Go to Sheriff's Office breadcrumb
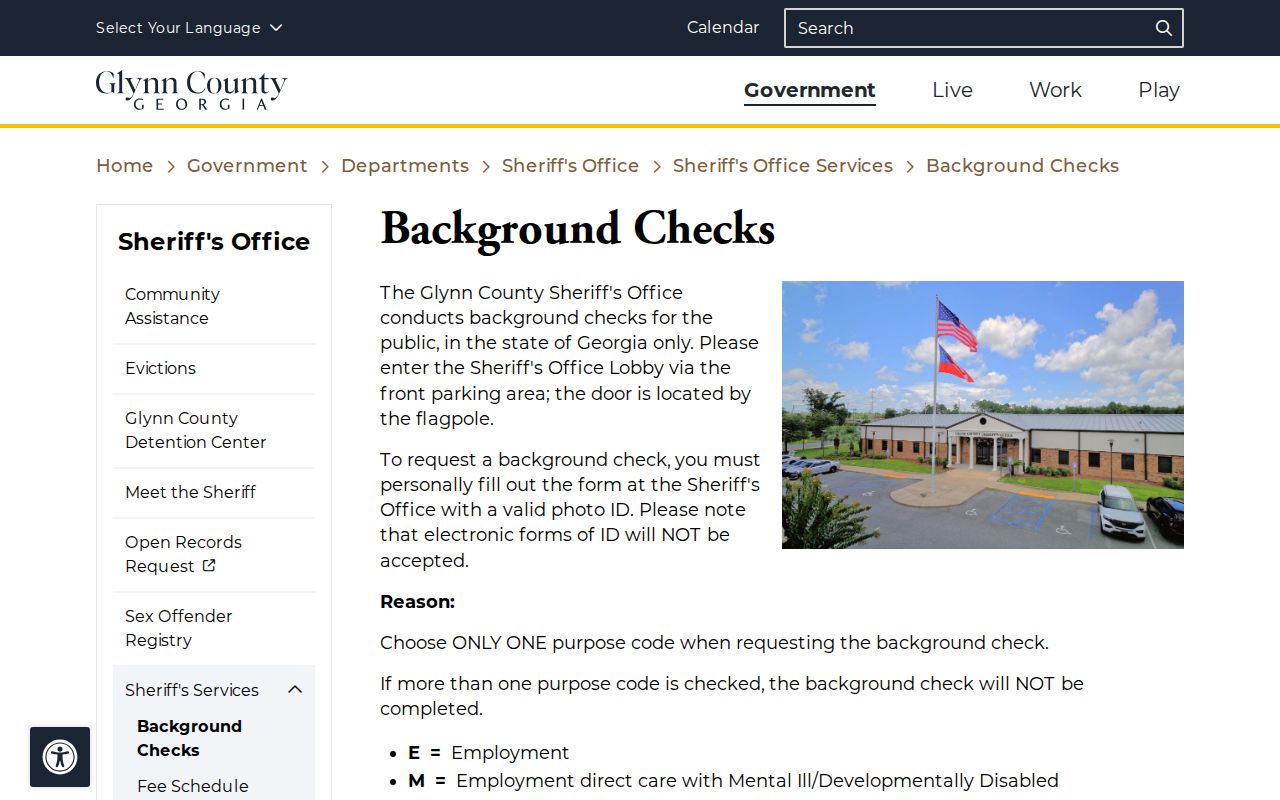 tap(570, 166)
